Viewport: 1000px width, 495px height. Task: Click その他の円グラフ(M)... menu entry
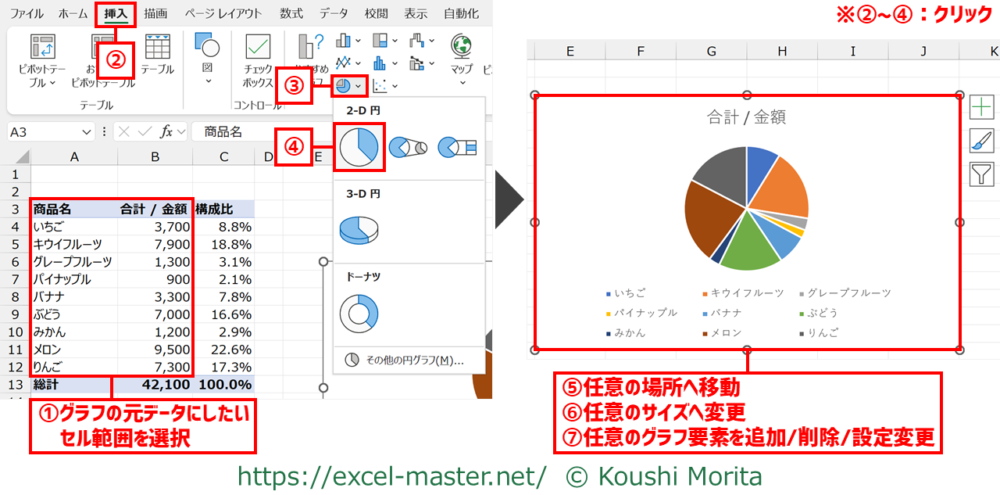point(406,360)
